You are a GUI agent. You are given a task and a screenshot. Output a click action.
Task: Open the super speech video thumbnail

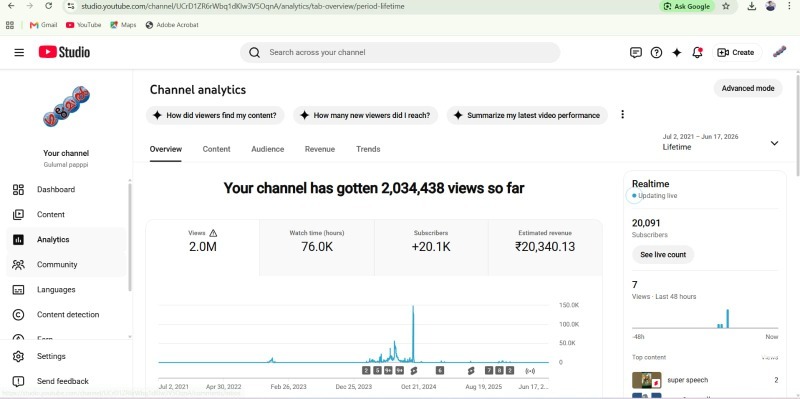pyautogui.click(x=646, y=380)
